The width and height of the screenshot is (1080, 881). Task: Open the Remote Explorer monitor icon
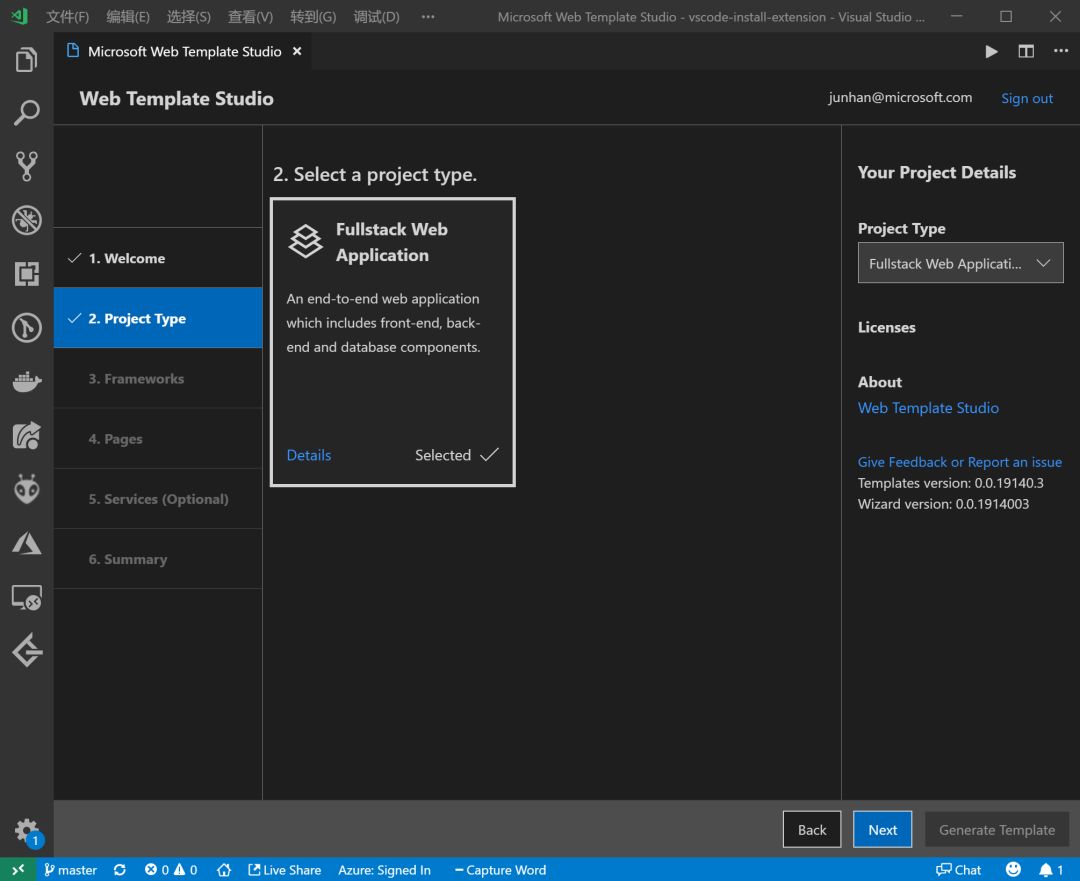click(x=26, y=597)
